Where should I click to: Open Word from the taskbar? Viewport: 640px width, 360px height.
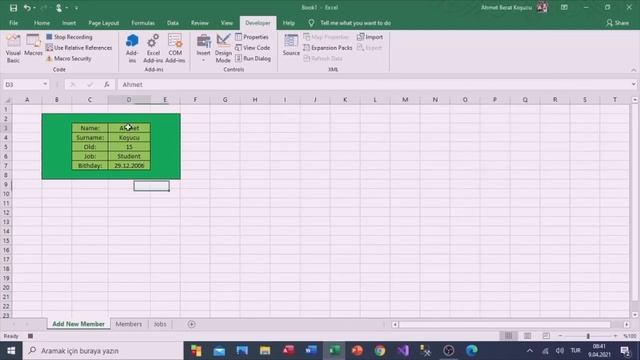[311, 351]
